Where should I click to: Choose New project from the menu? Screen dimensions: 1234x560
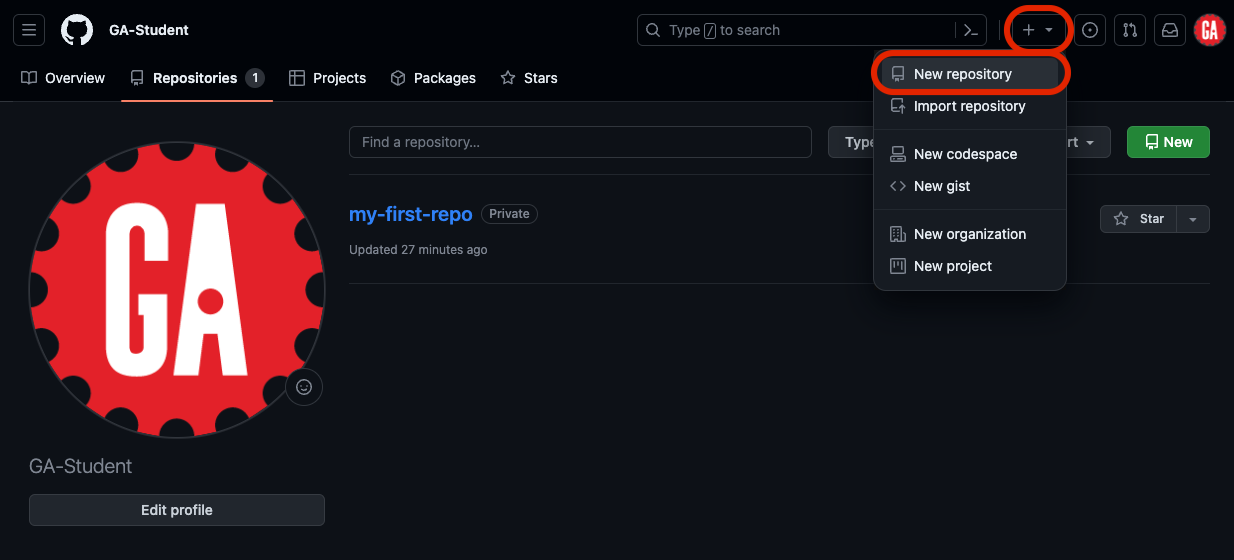click(970, 266)
